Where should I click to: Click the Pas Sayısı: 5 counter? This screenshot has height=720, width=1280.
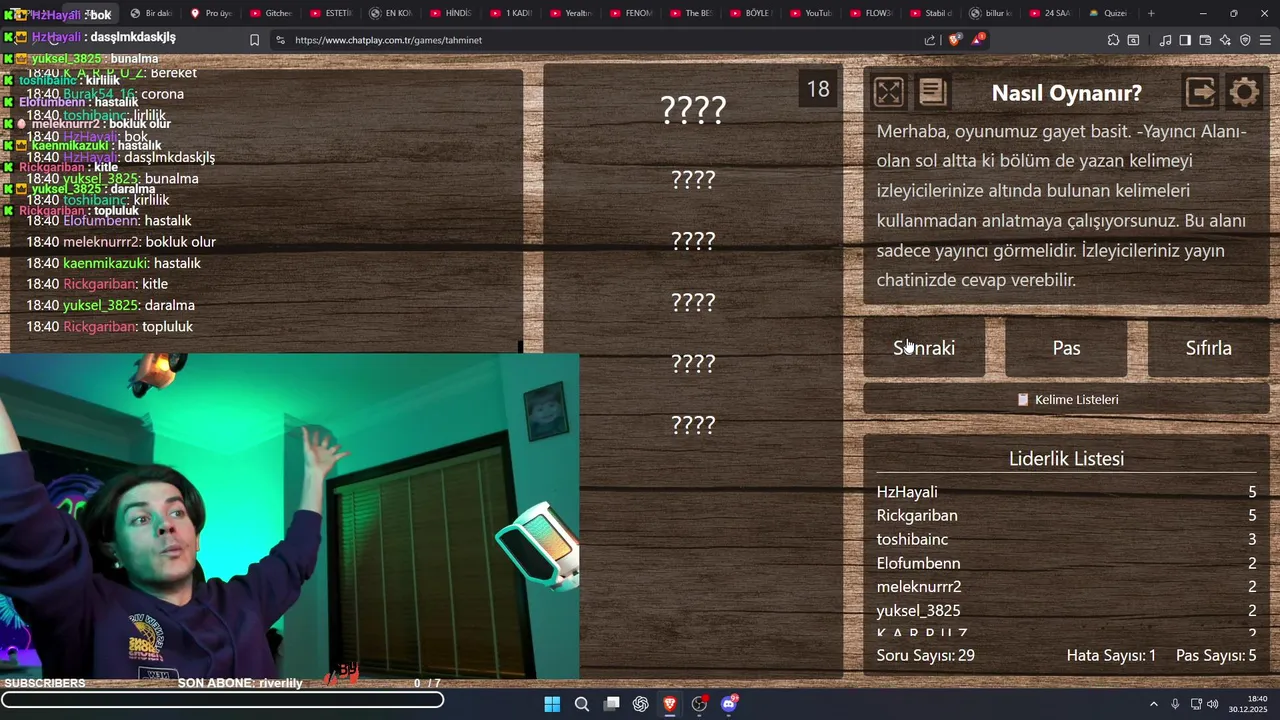1216,655
